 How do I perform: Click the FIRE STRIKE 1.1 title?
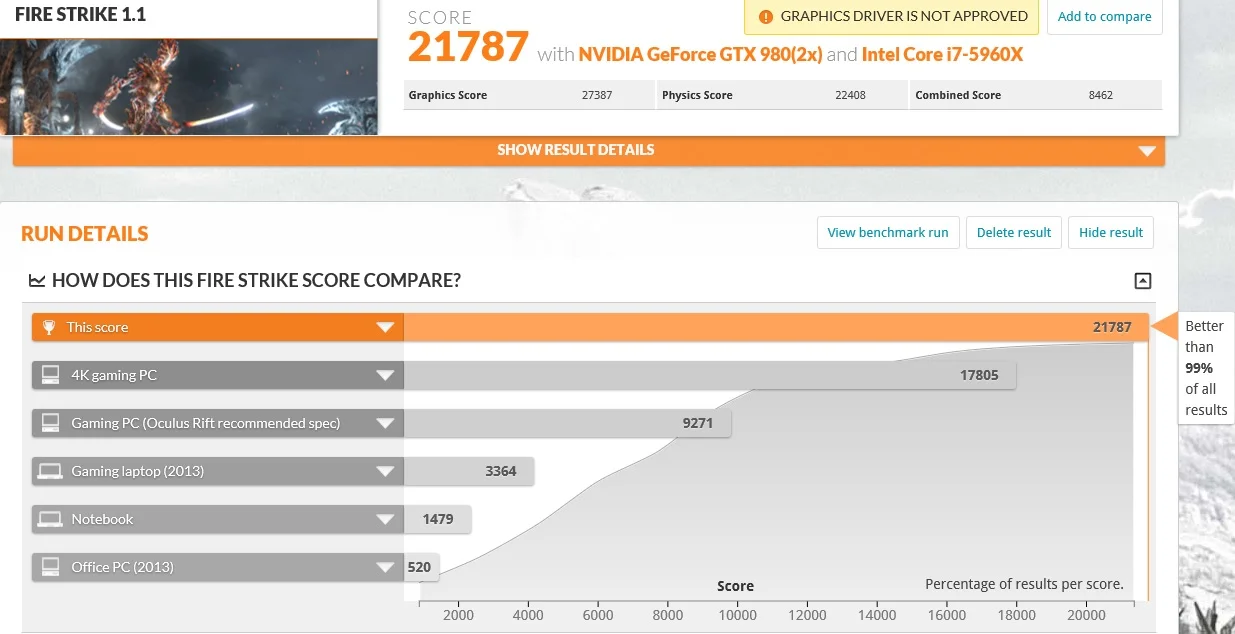[x=81, y=15]
